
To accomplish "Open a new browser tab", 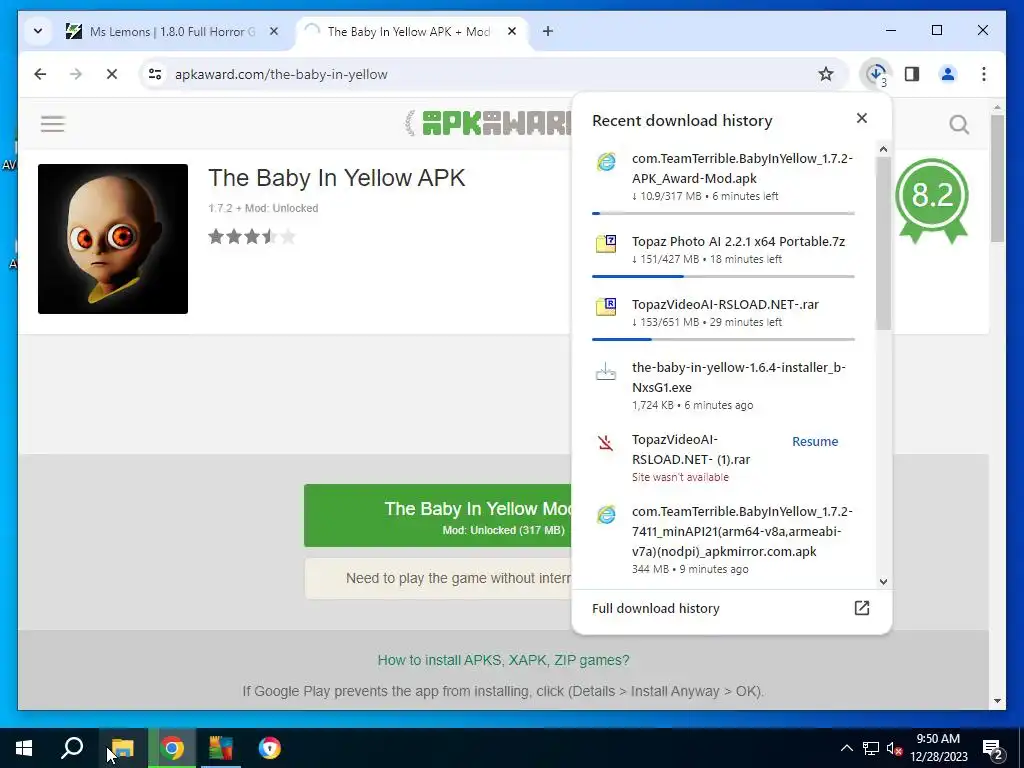I will click(x=548, y=31).
